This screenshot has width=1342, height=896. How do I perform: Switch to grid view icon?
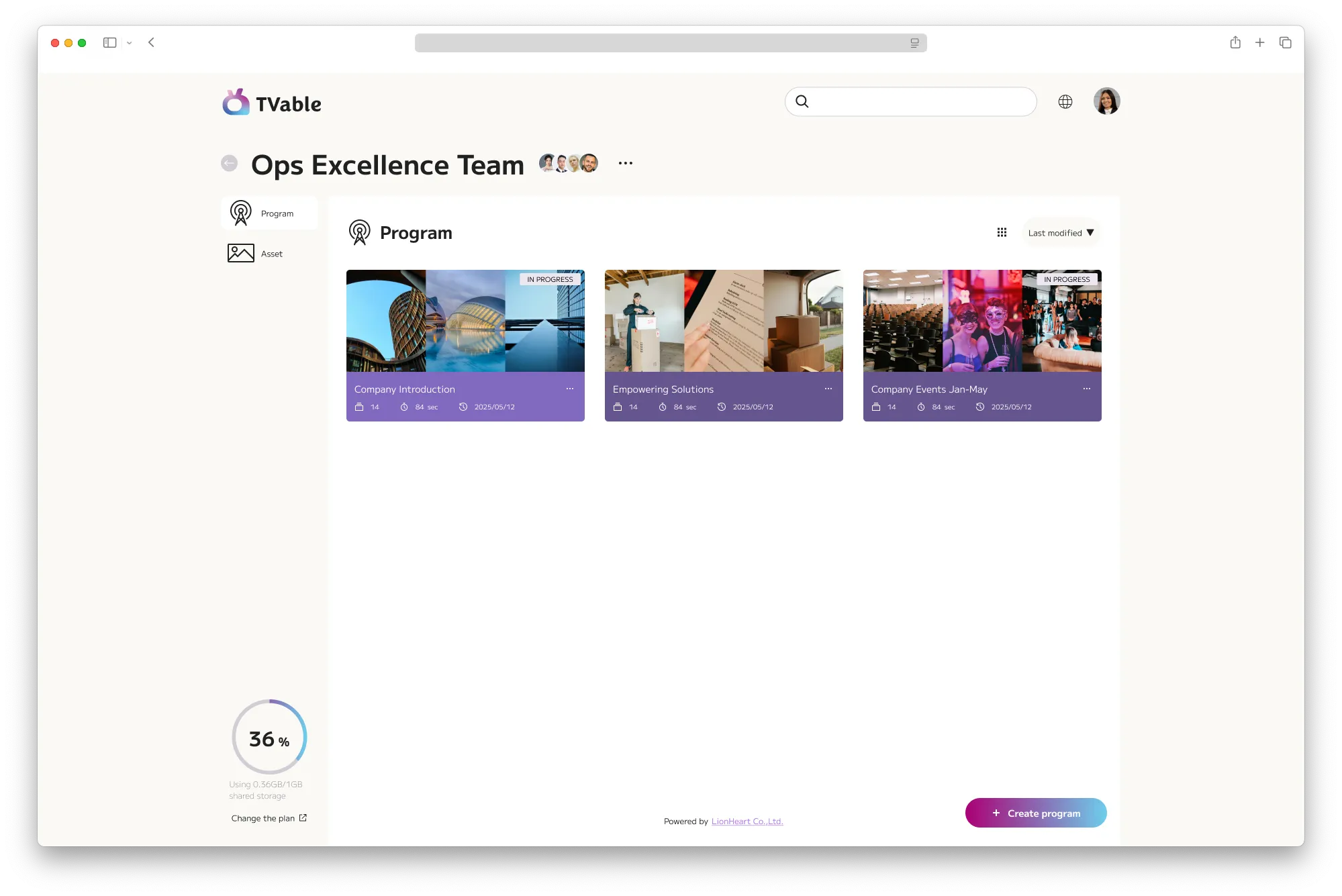click(1001, 232)
